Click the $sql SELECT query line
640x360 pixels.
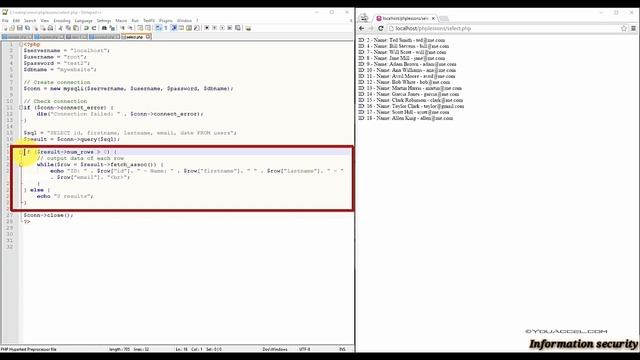click(x=130, y=133)
